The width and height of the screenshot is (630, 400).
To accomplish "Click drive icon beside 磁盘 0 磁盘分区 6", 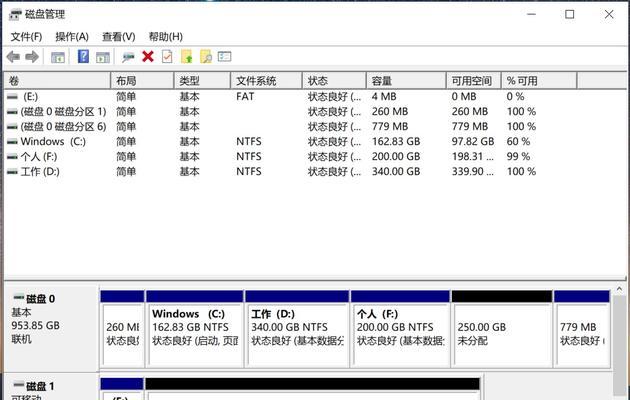I will 12,127.
